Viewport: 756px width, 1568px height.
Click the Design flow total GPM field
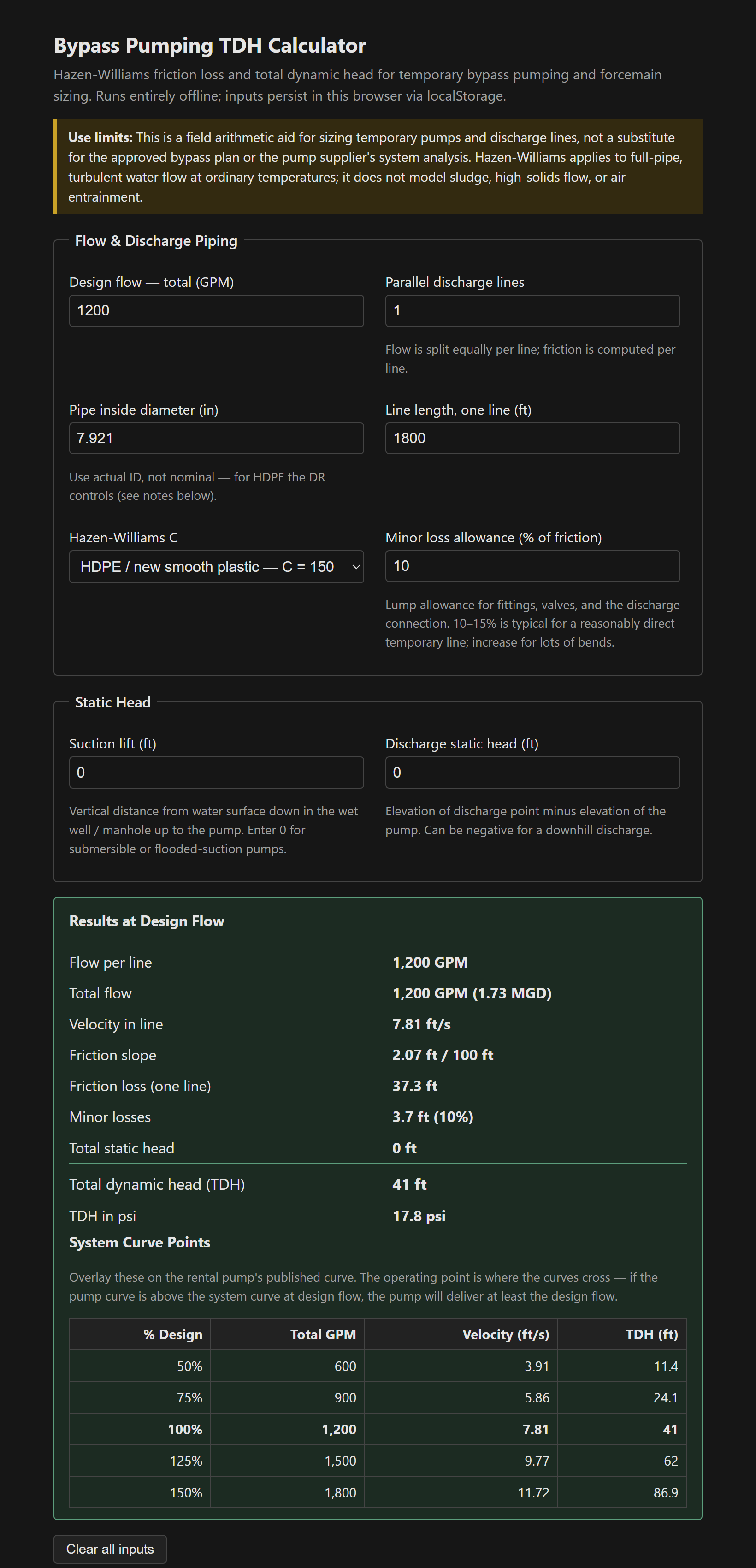[x=216, y=310]
